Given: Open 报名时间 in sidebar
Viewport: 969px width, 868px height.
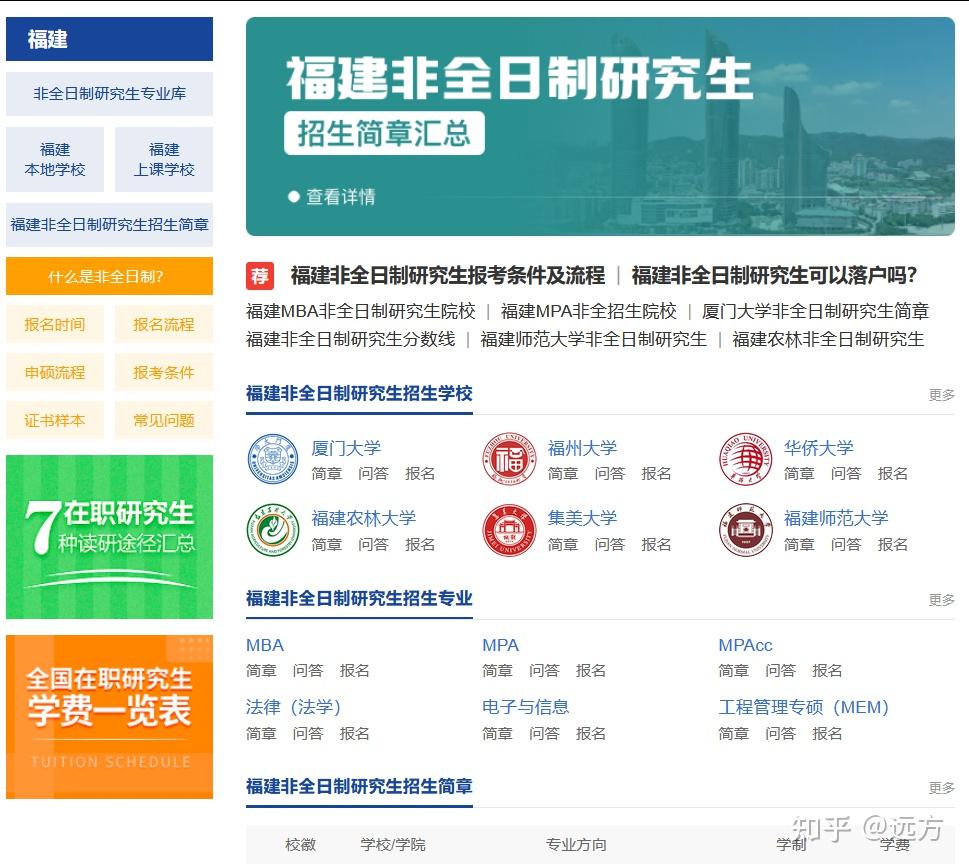Looking at the screenshot, I should 55,324.
